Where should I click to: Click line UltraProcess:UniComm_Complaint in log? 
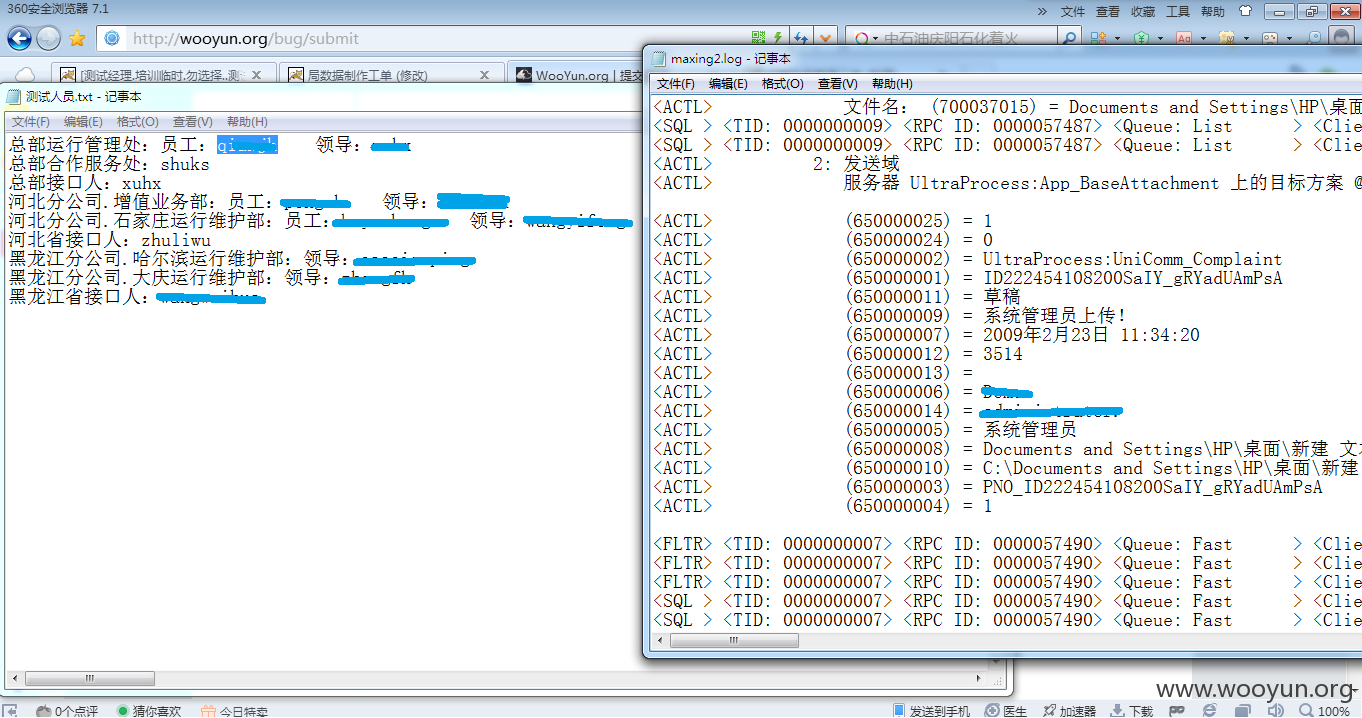click(x=1132, y=259)
